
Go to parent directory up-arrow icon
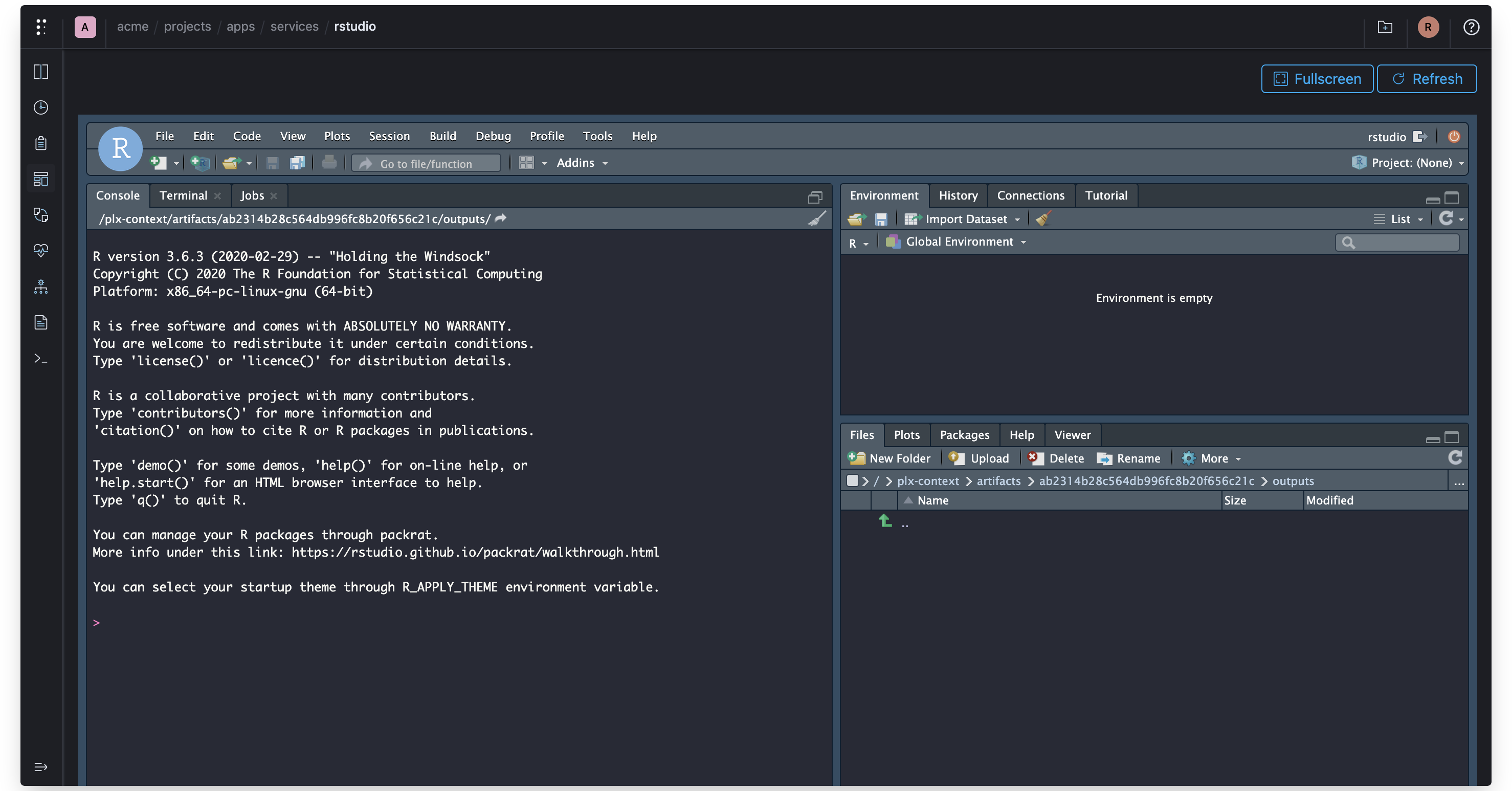coord(884,520)
